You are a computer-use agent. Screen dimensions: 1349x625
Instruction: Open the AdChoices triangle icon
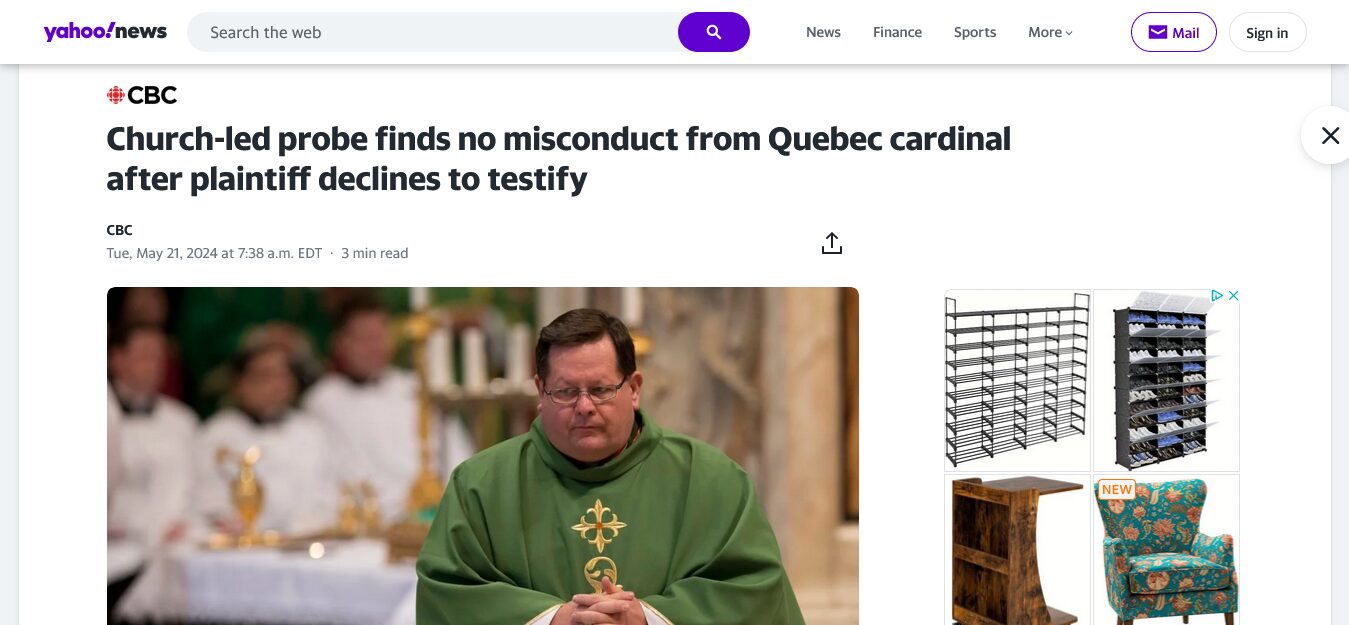tap(1217, 296)
